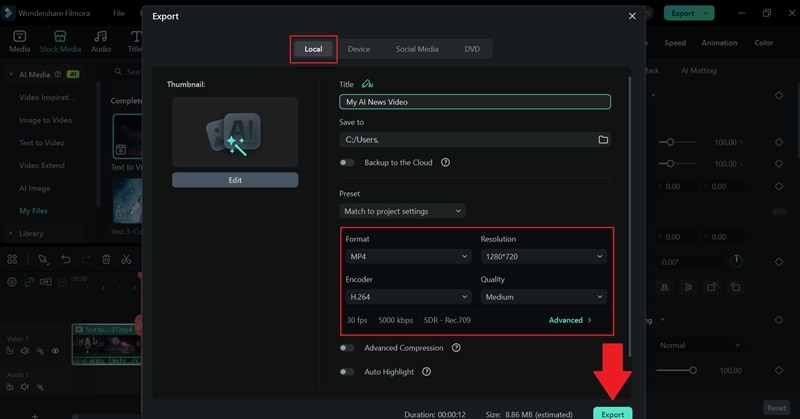The width and height of the screenshot is (800, 419).
Task: Flip the clip vertically in the properties panel
Action: (688, 287)
